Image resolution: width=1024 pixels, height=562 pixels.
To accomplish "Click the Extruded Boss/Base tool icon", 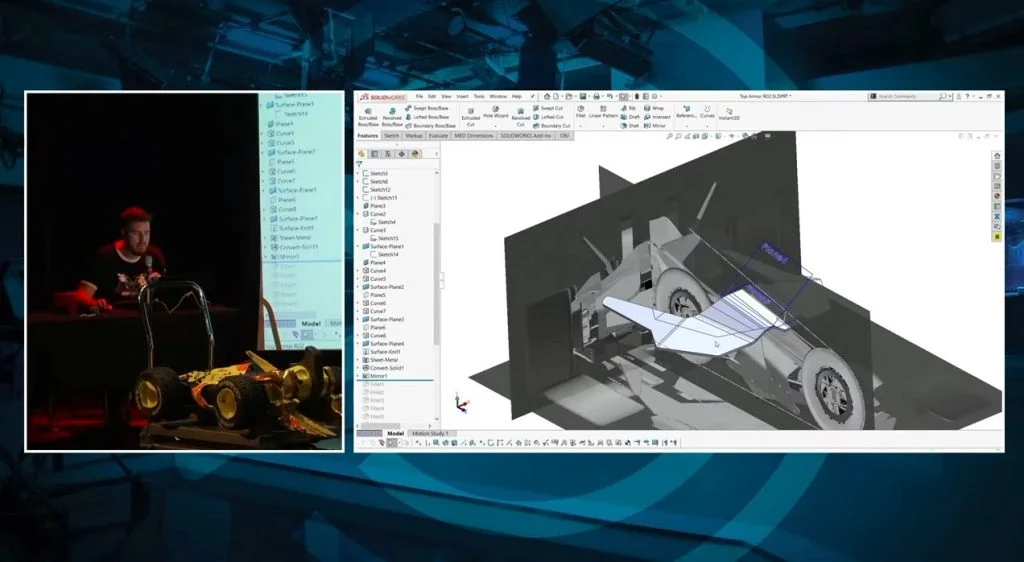I will tap(367, 111).
